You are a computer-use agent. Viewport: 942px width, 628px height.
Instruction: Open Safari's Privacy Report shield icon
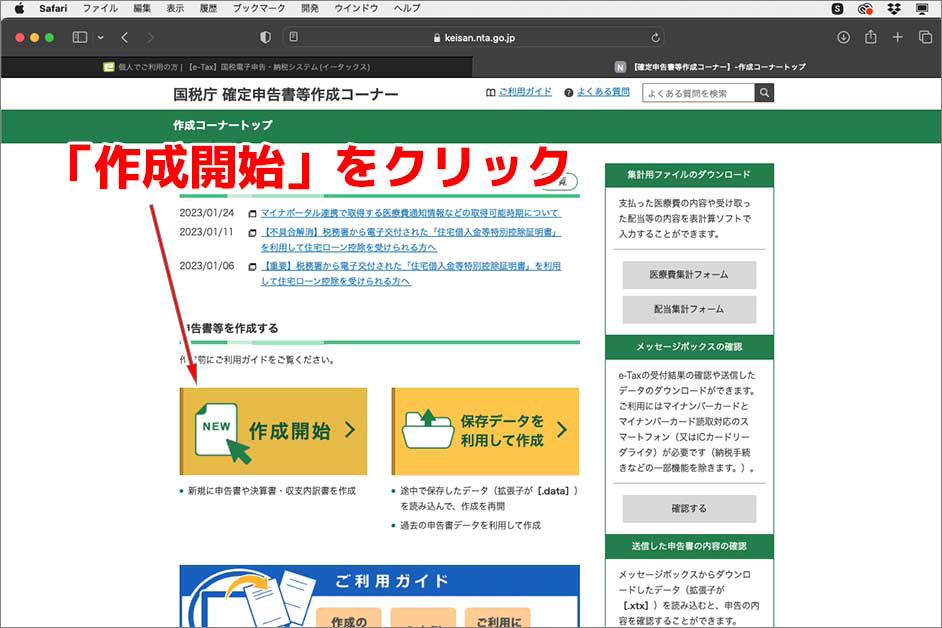(263, 36)
